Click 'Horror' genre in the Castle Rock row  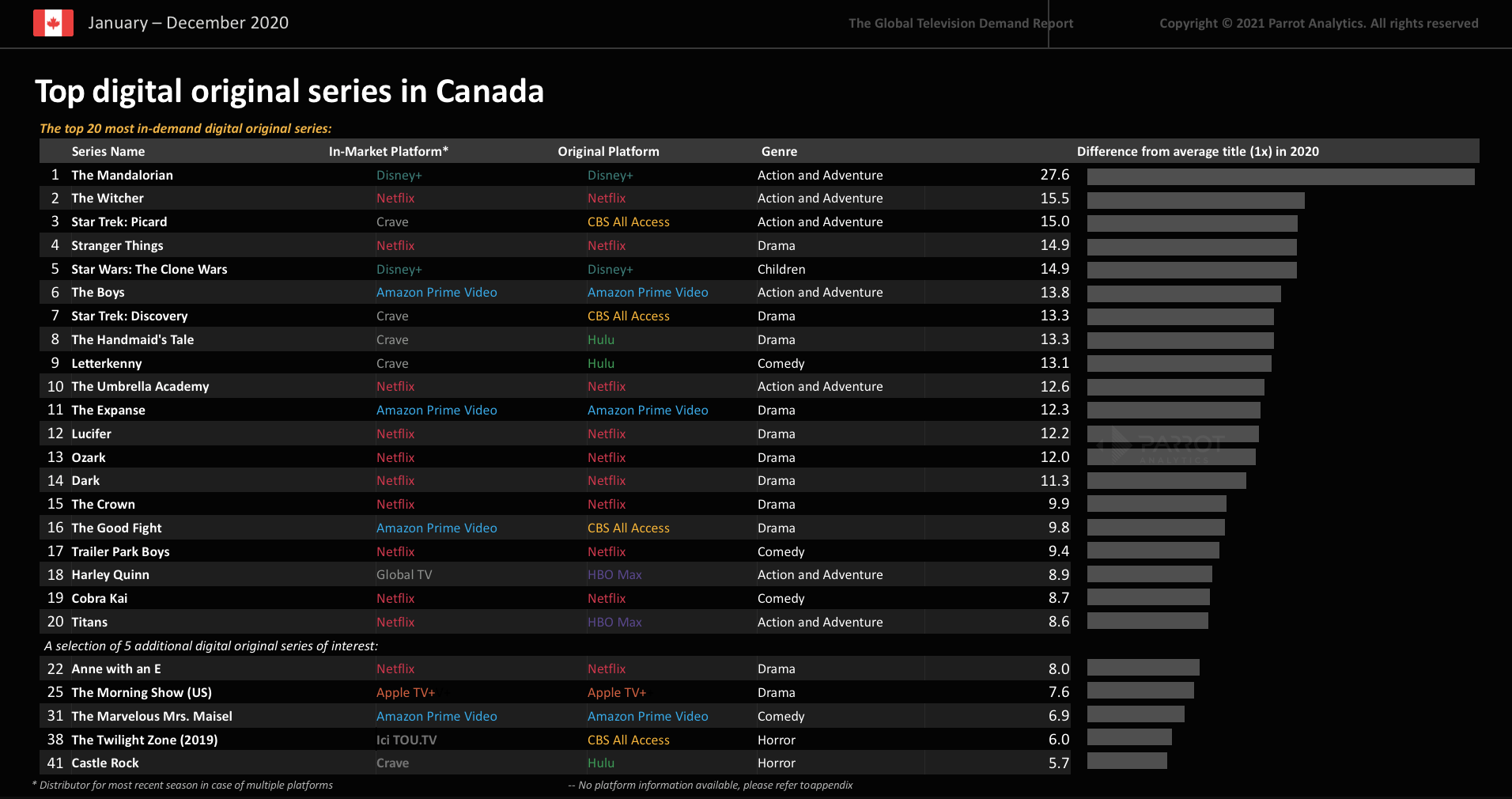[x=777, y=763]
